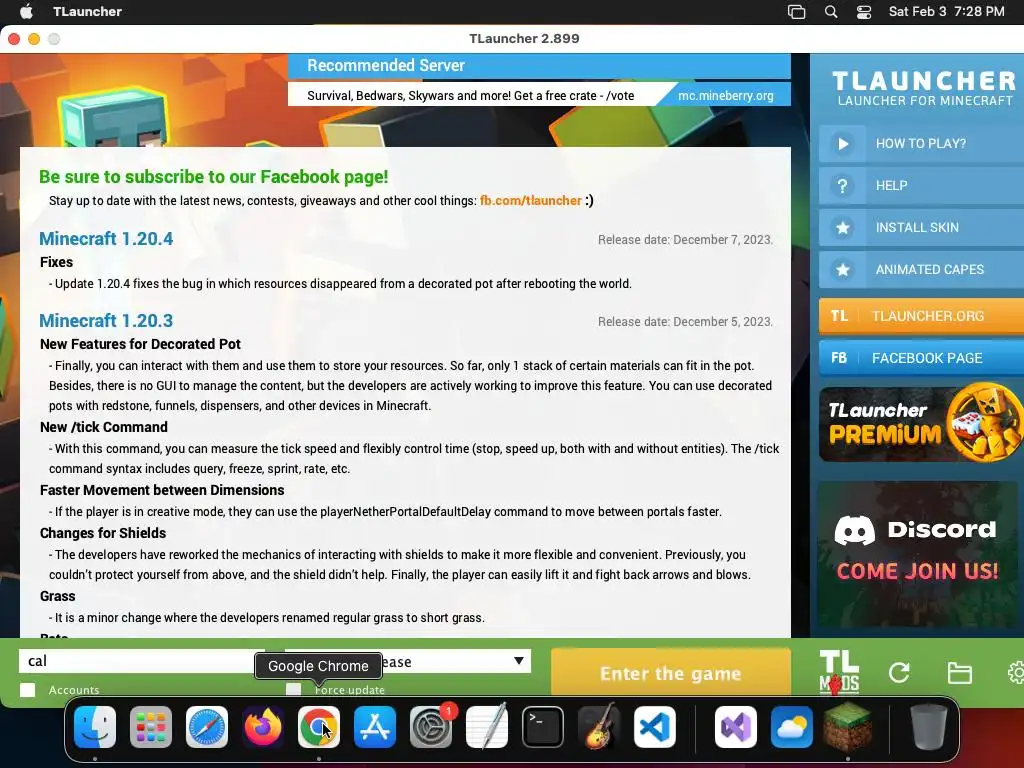This screenshot has height=768, width=1024.
Task: Open GarageBand guitar icon in dock
Action: pos(599,727)
